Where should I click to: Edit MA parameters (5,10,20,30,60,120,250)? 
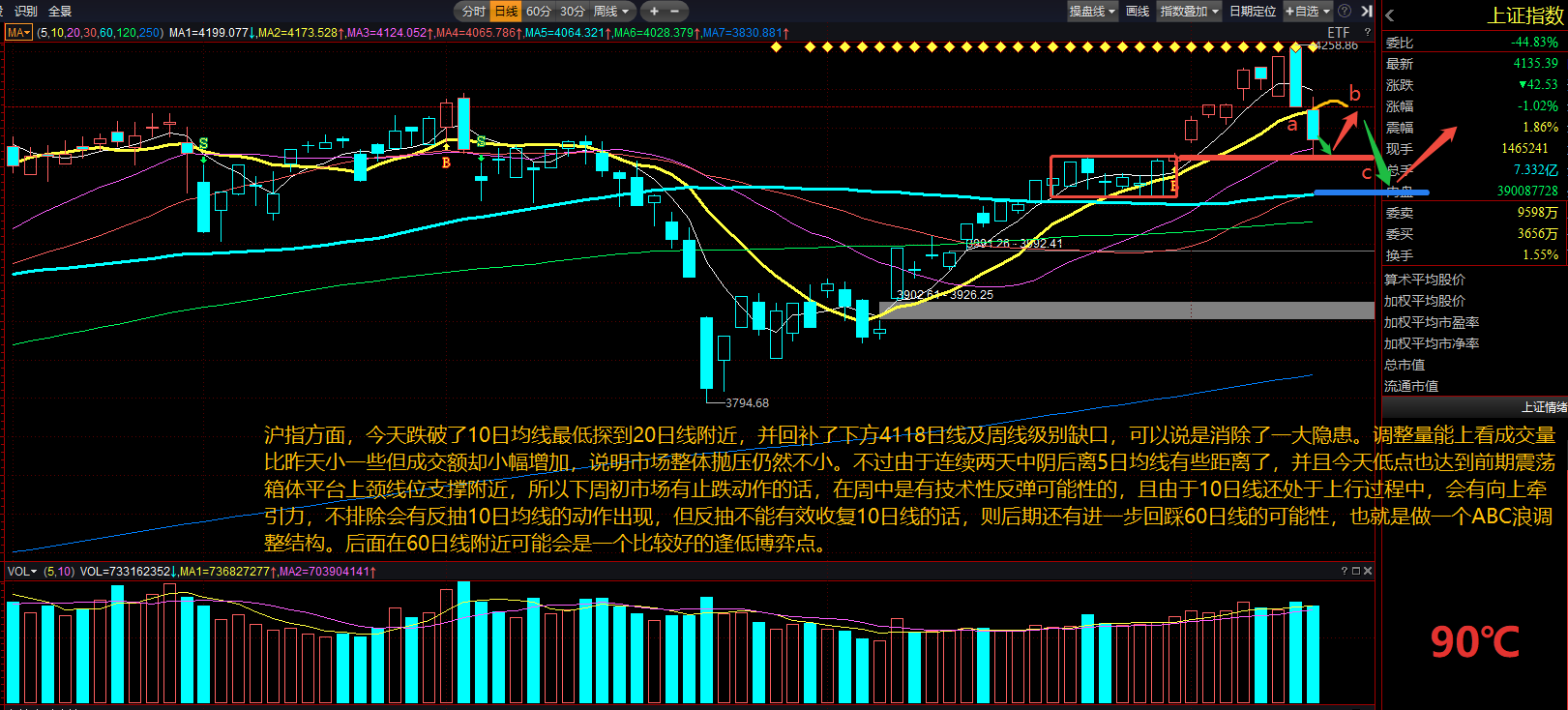[101, 32]
